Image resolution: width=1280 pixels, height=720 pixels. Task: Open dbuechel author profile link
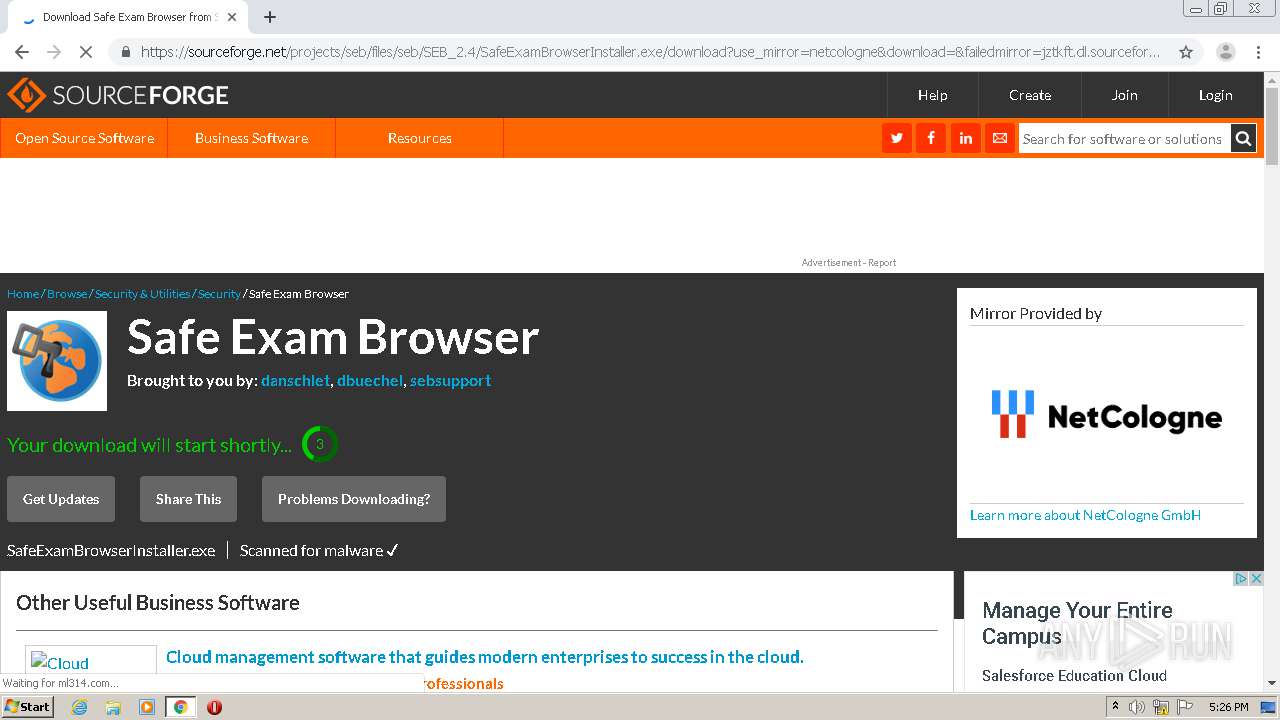click(x=370, y=381)
